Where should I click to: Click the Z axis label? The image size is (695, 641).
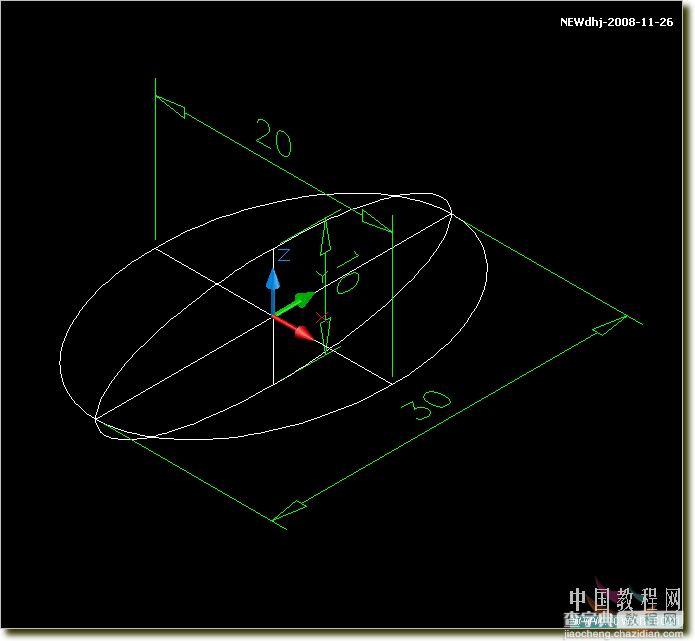(284, 255)
